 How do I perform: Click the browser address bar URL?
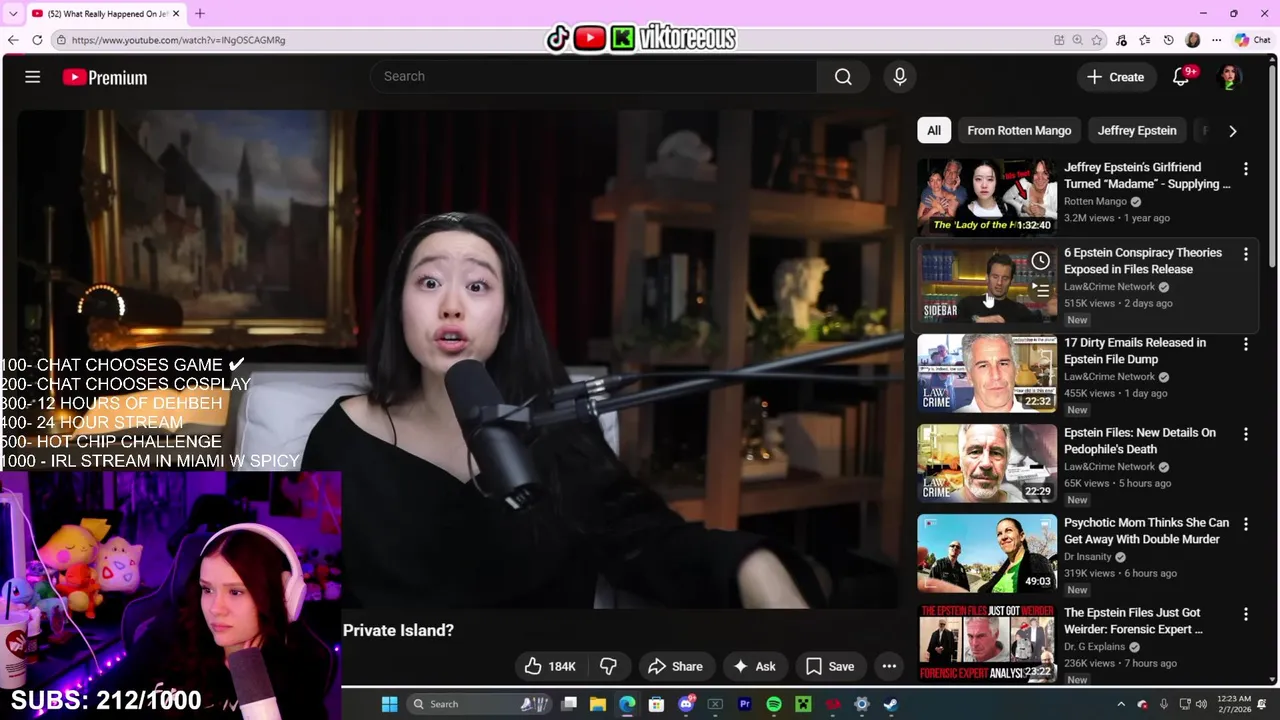[x=178, y=40]
